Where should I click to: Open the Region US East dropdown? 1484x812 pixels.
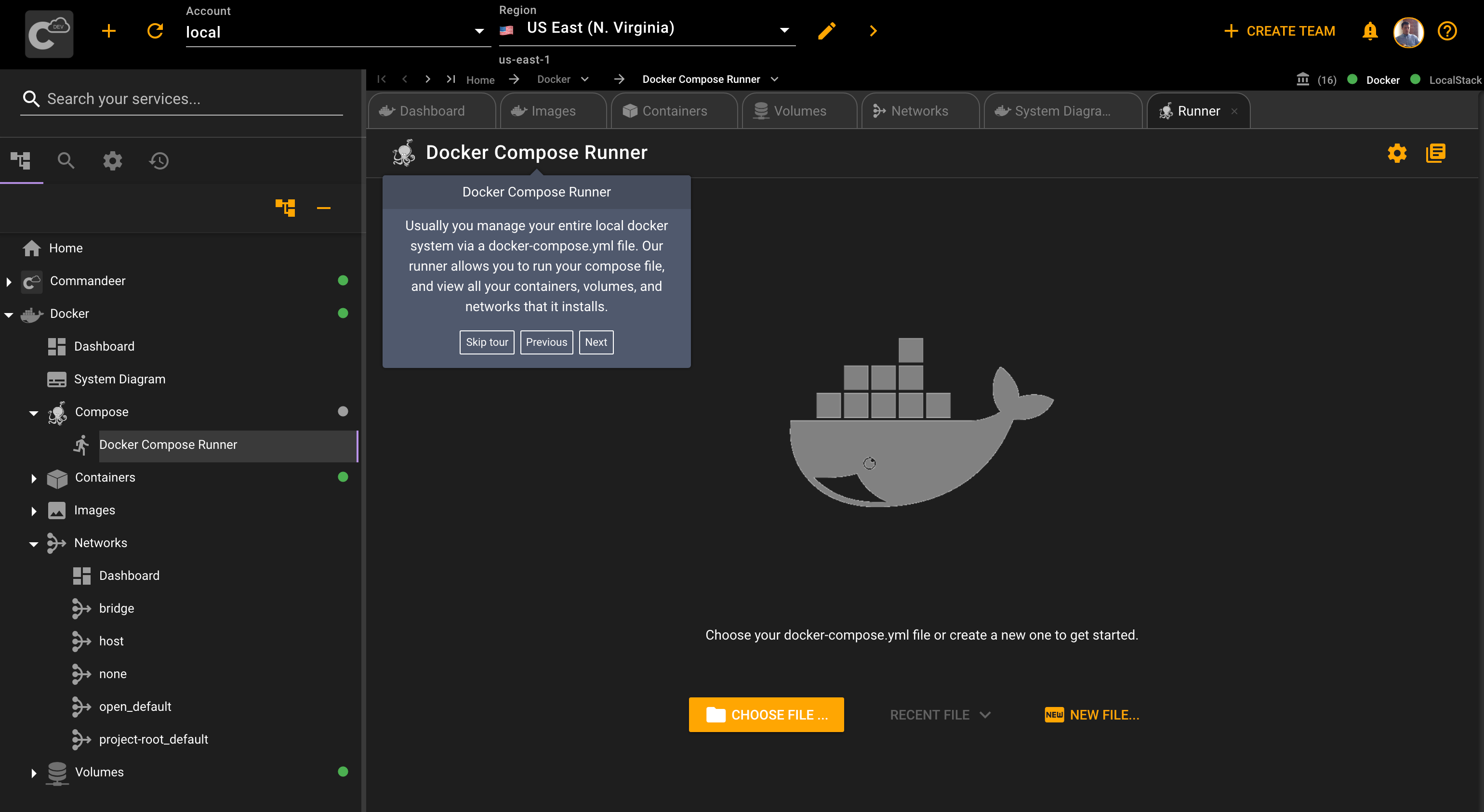click(647, 28)
